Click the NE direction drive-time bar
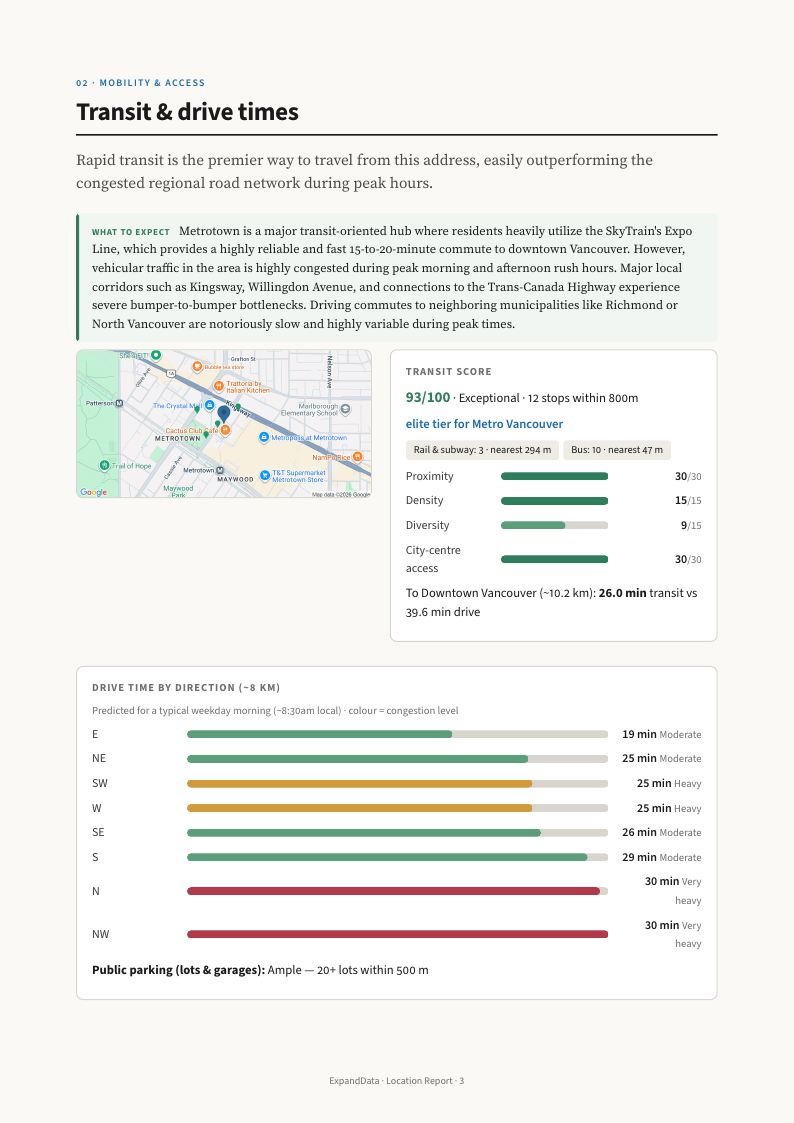 [397, 758]
